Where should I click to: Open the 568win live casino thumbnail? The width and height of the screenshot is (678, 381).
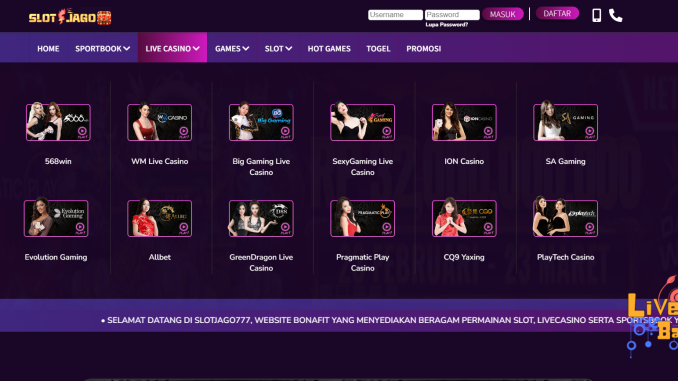[58, 122]
